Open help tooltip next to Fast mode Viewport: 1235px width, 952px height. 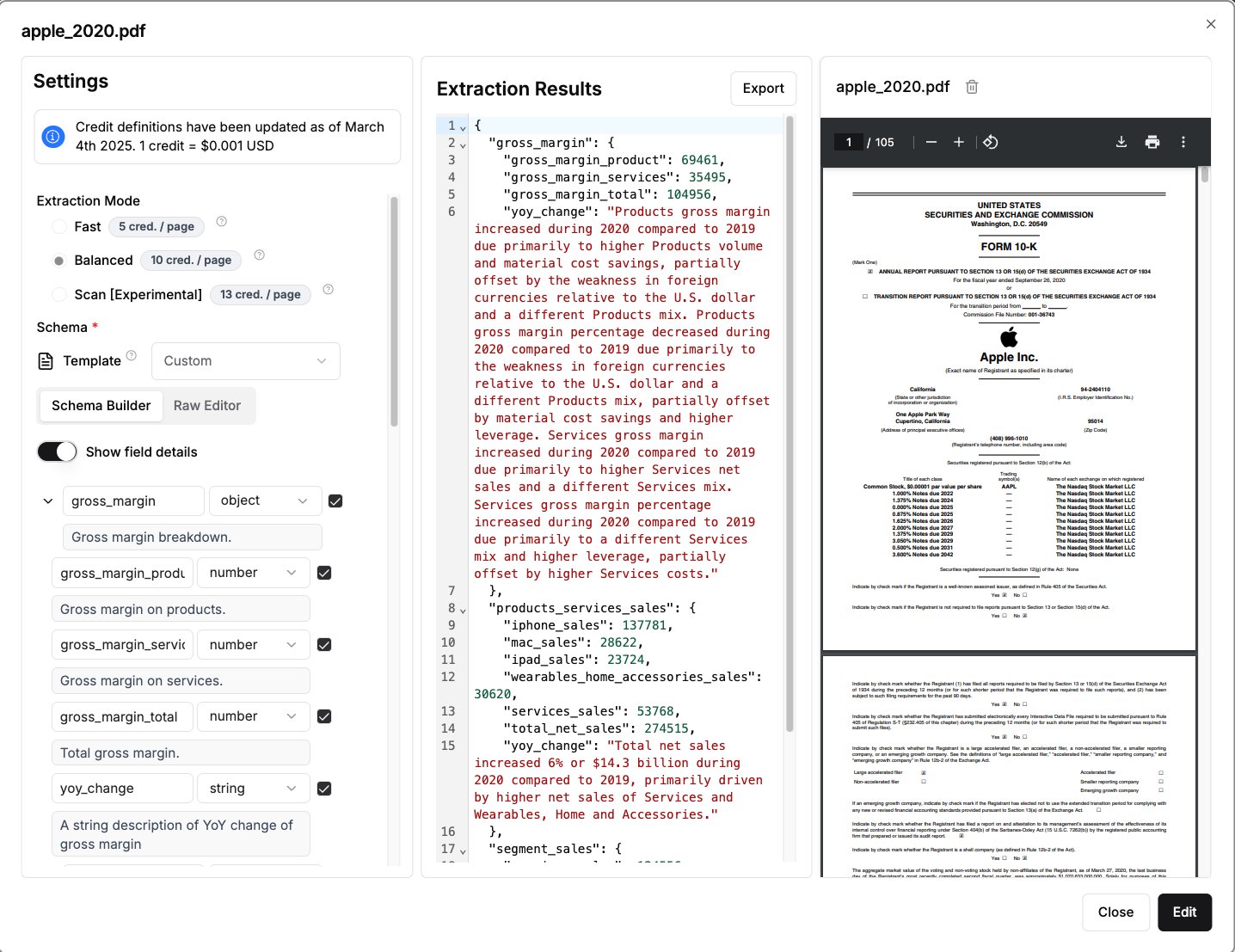coord(221,222)
